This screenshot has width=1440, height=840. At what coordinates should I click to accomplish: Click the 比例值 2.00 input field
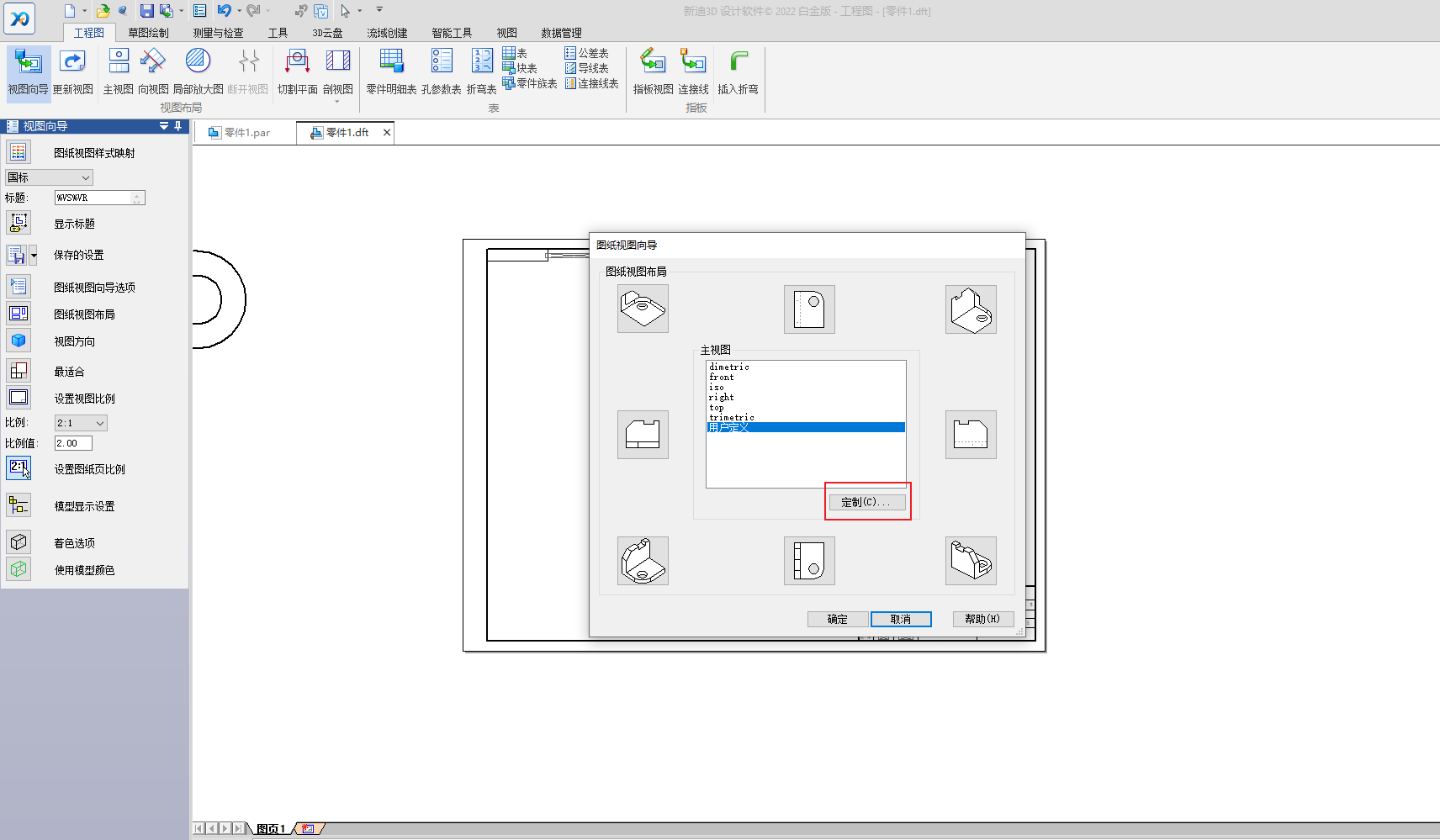[x=73, y=443]
